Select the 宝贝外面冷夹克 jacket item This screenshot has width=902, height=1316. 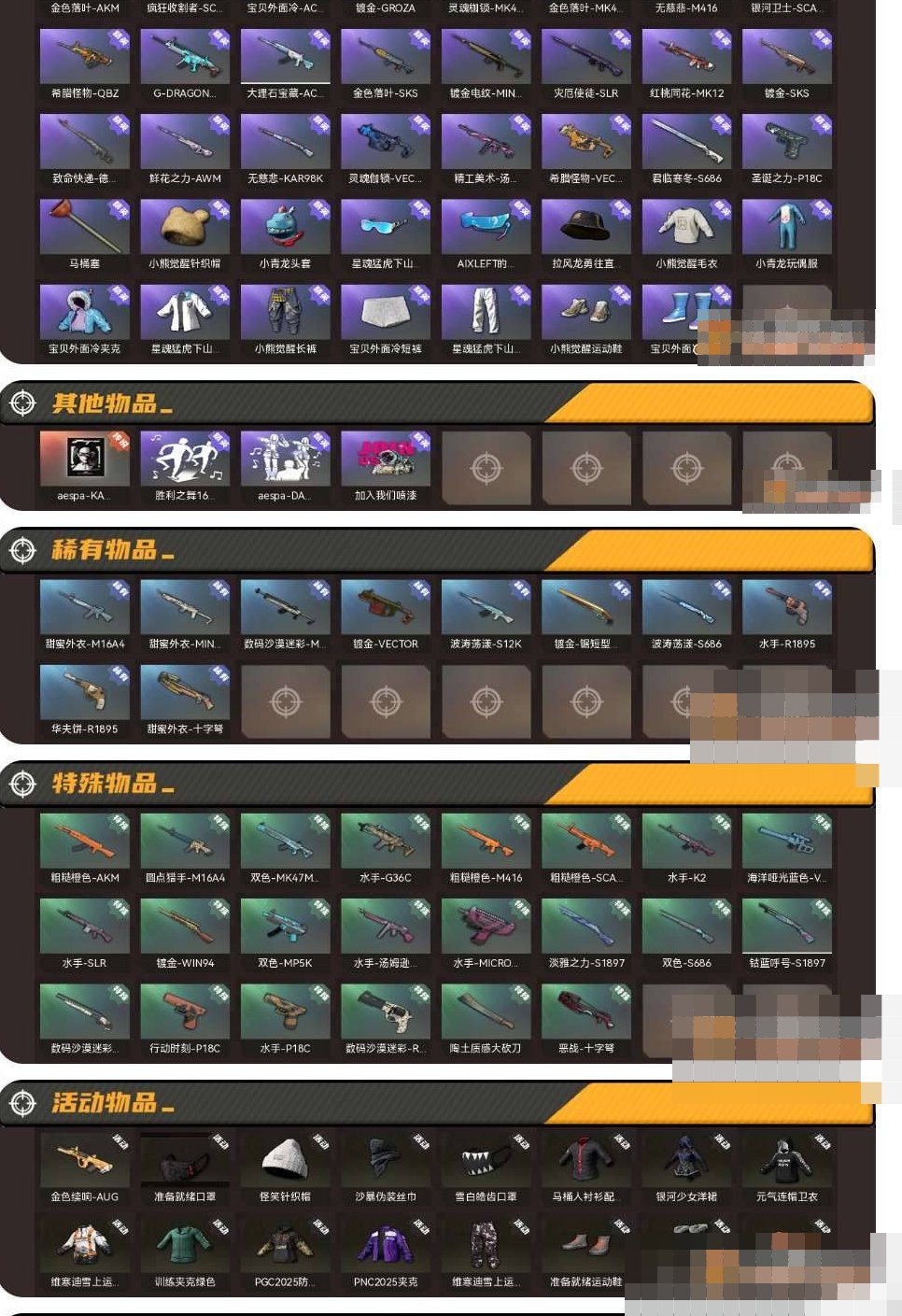click(84, 320)
